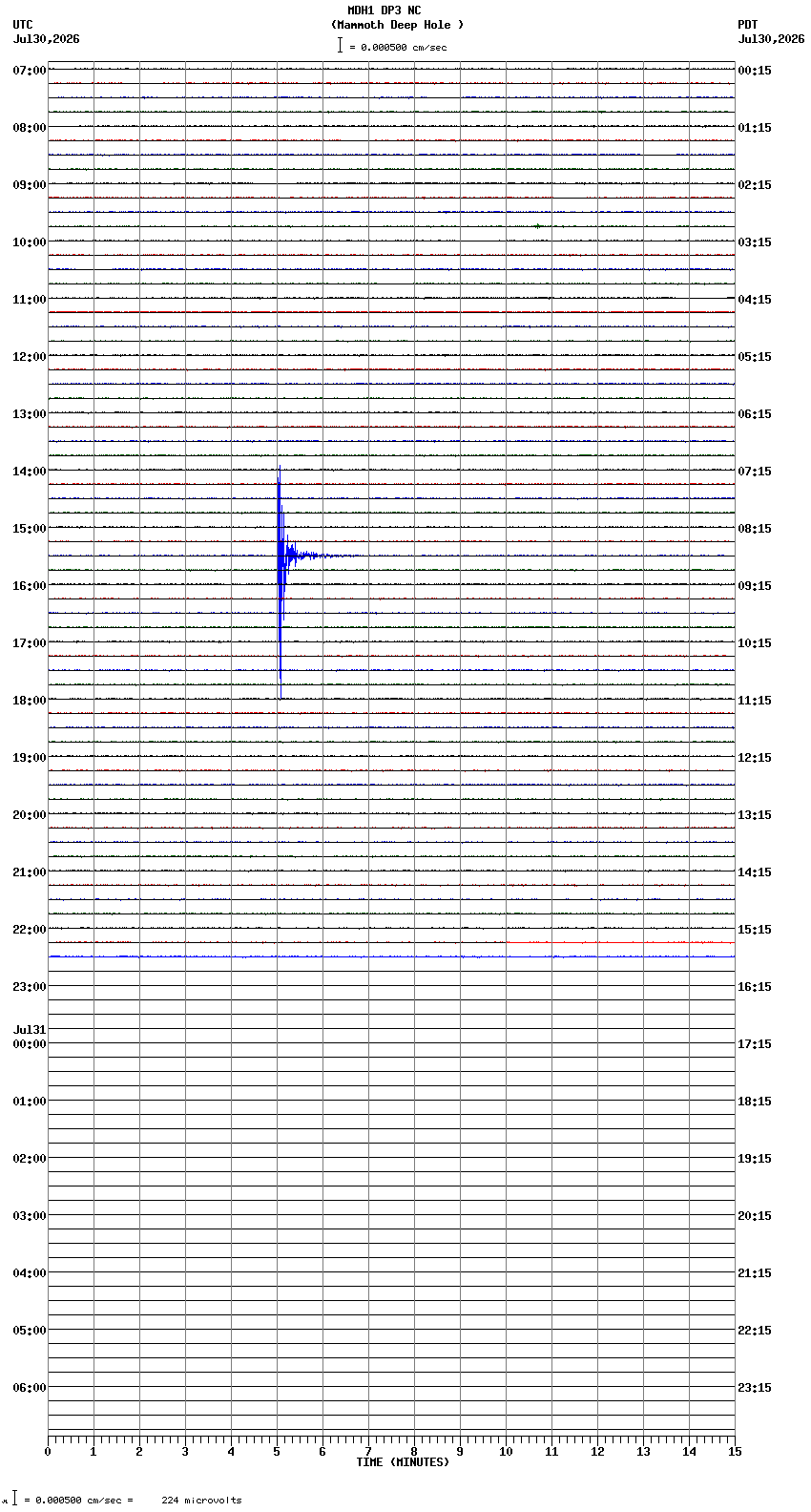Select the 13:00 UTC row label
Viewport: 811px width, 1512px height.
coord(30,414)
